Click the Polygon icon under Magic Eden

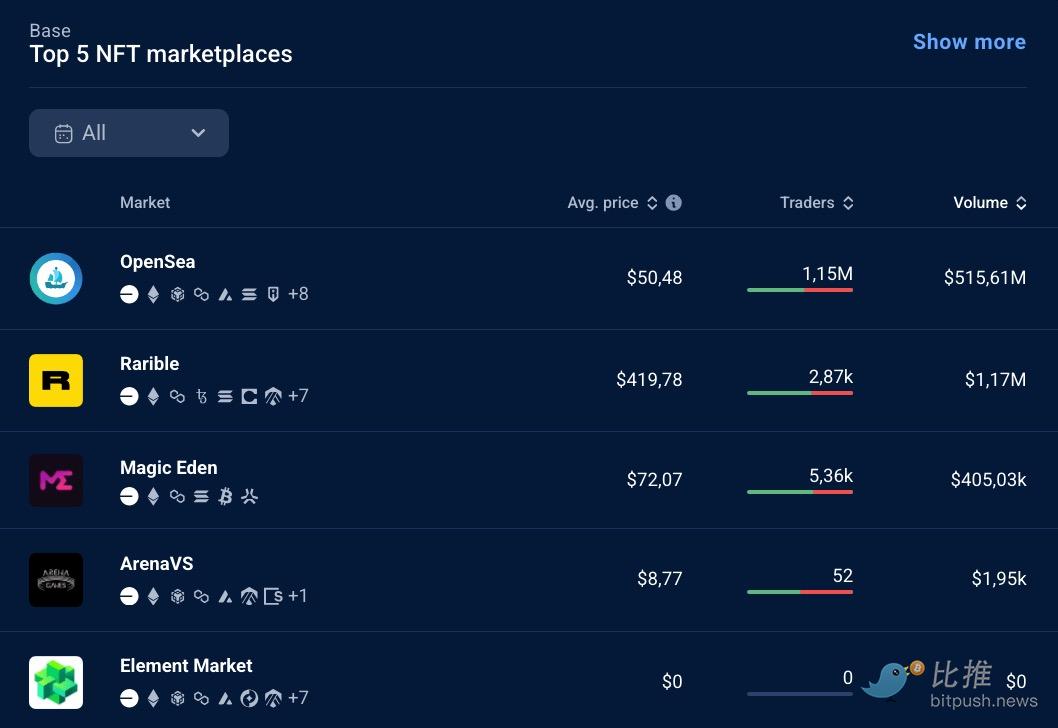pyautogui.click(x=177, y=497)
